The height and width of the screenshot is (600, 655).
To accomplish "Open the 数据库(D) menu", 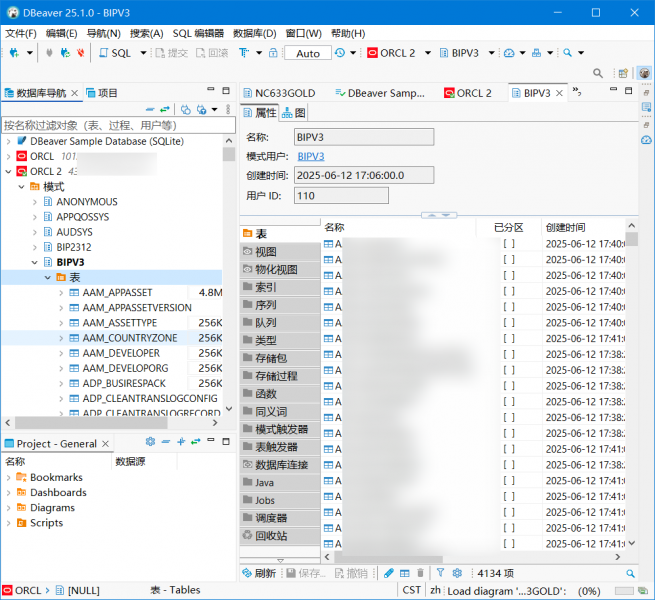I will 255,33.
